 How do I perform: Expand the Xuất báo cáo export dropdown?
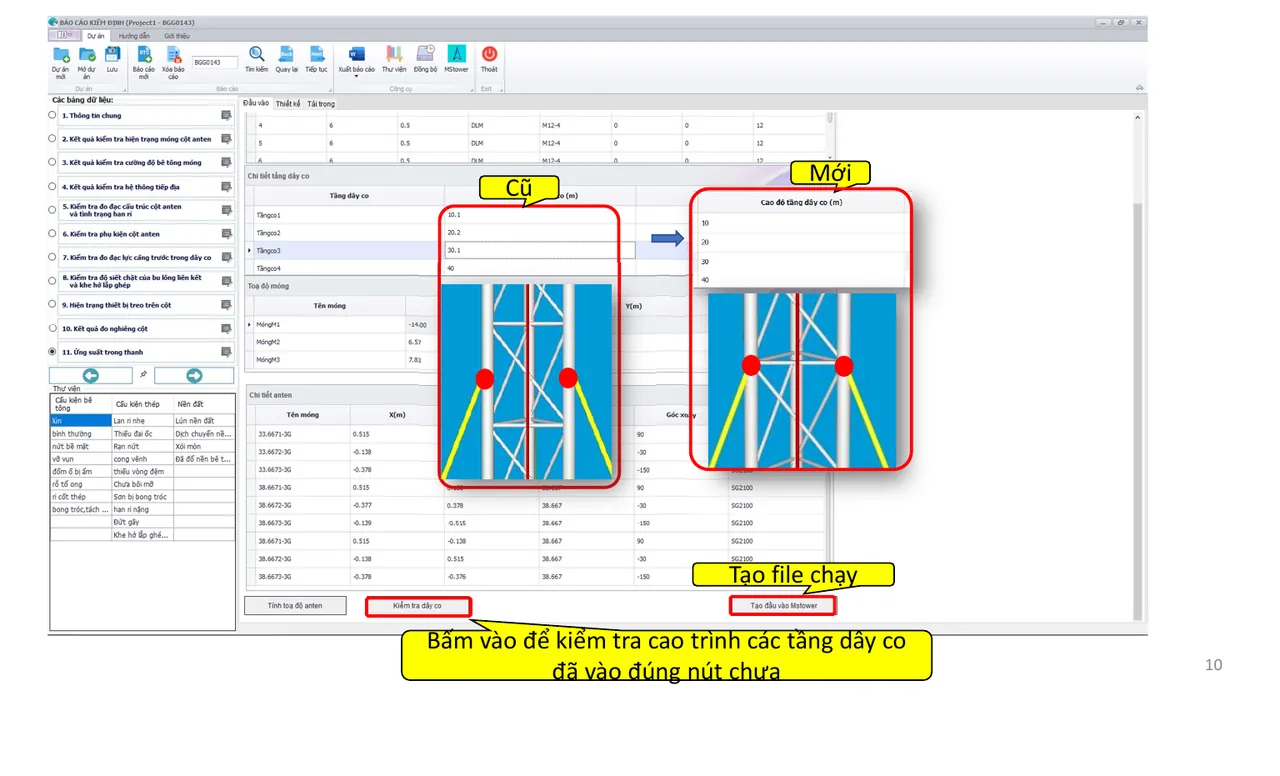click(x=356, y=76)
